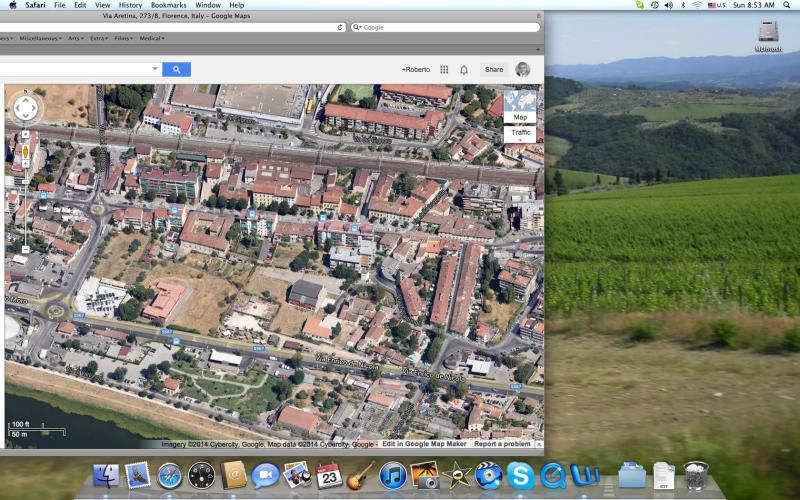Screen dimensions: 800x500
Task: Open the Google apps grid
Action: [444, 70]
